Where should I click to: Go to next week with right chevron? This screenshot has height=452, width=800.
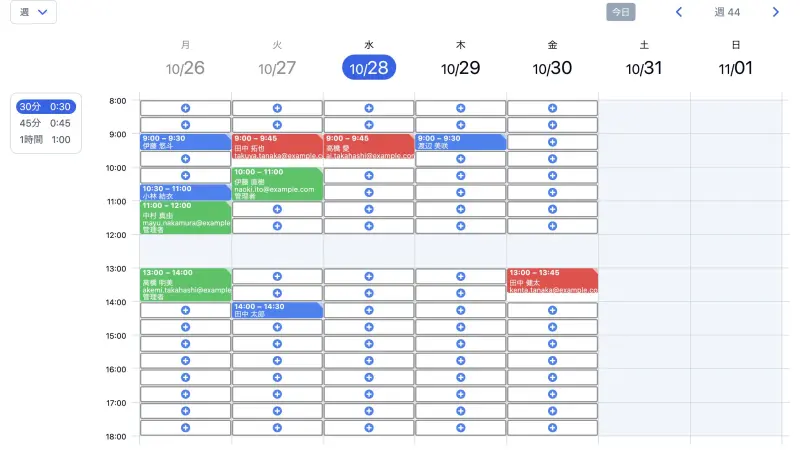tap(776, 12)
